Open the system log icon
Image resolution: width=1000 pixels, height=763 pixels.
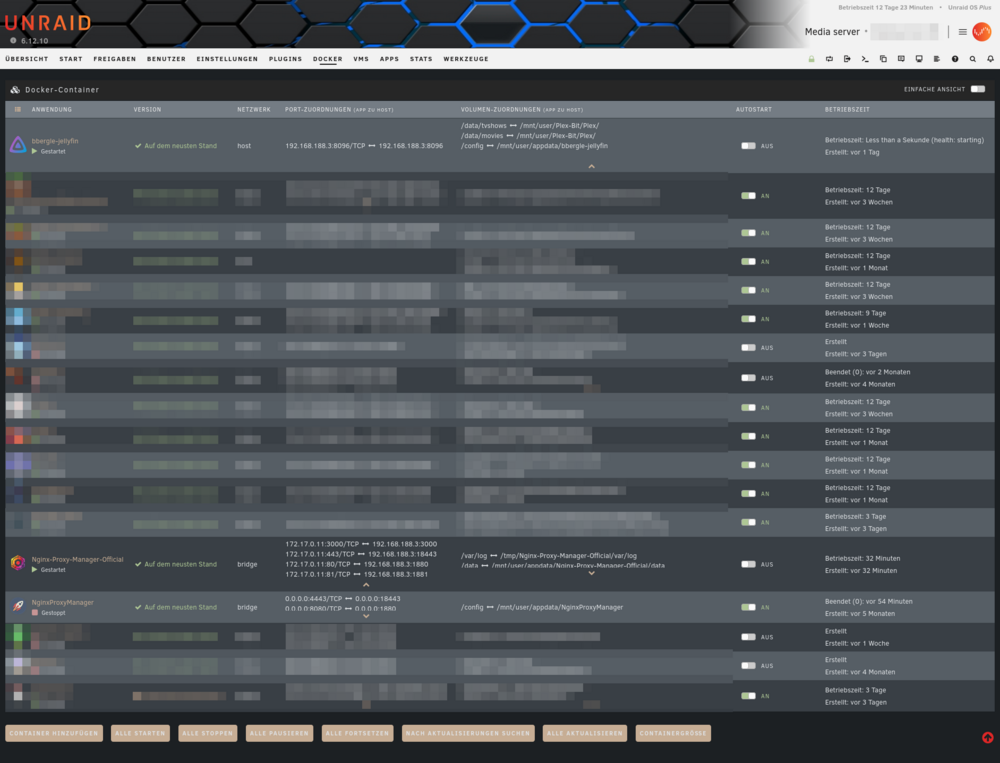click(x=937, y=59)
